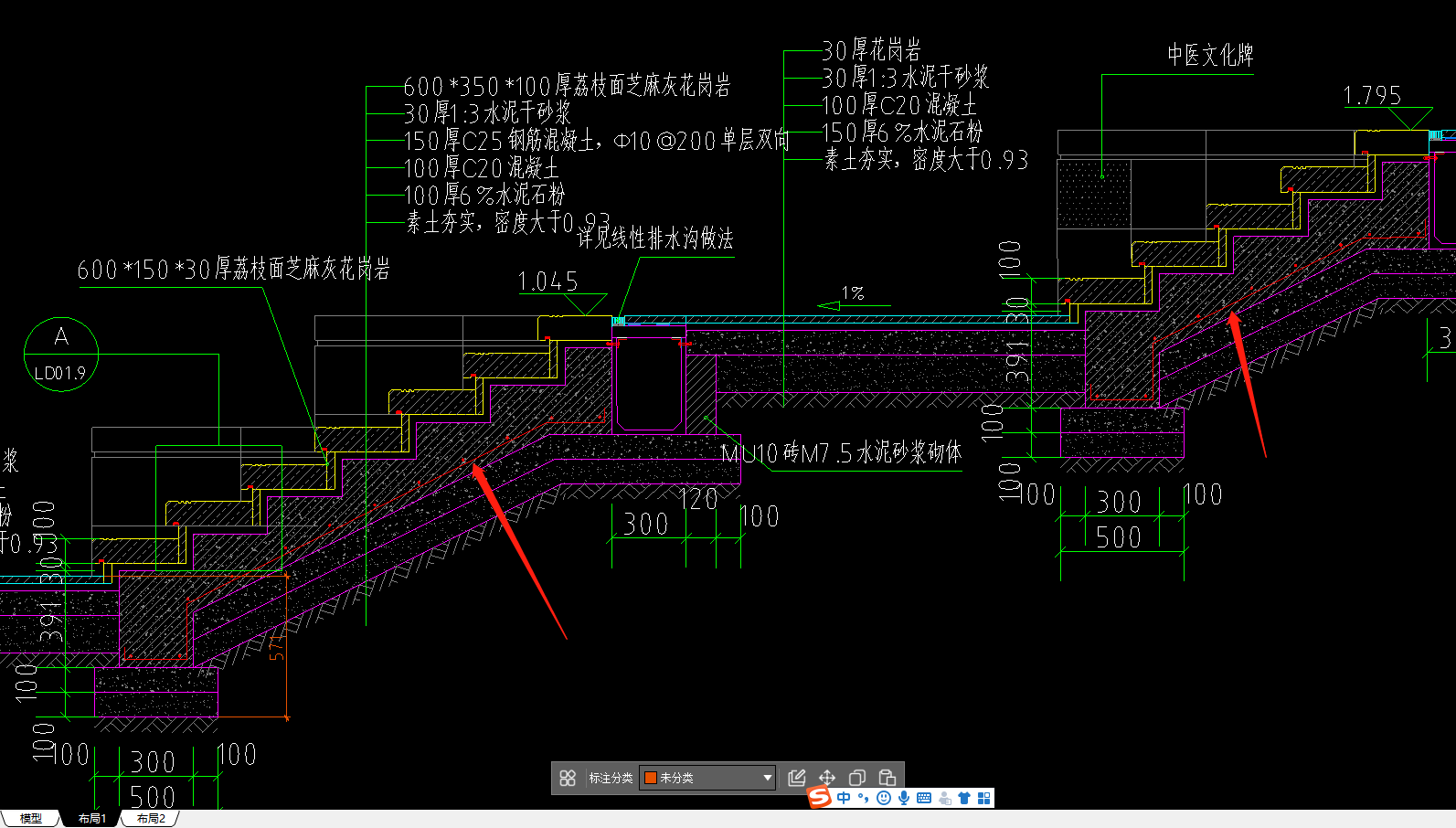
Task: Select the 素土夯实，密度大于0.93 note at right
Action: point(926,160)
